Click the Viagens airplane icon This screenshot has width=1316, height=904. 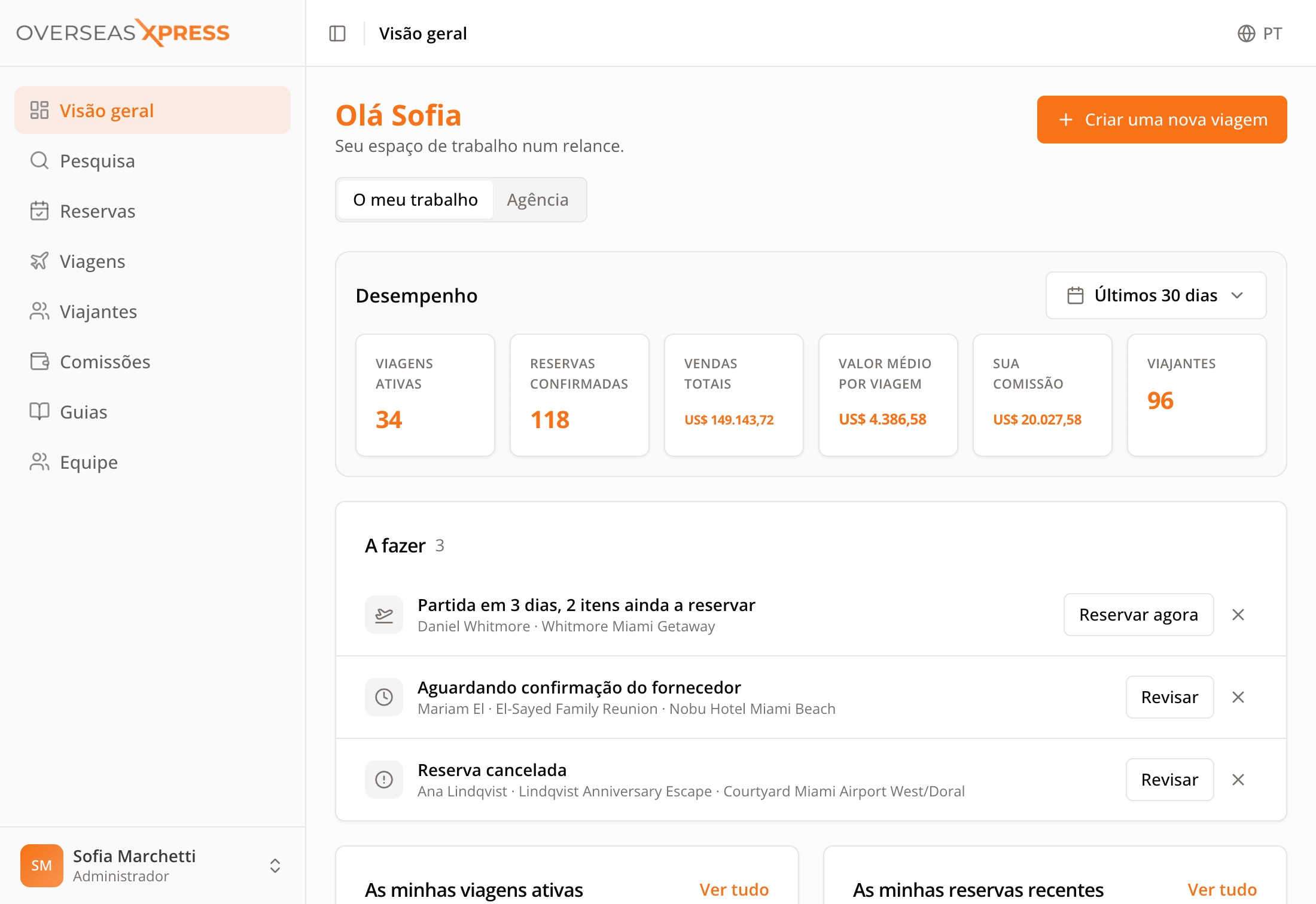click(39, 261)
